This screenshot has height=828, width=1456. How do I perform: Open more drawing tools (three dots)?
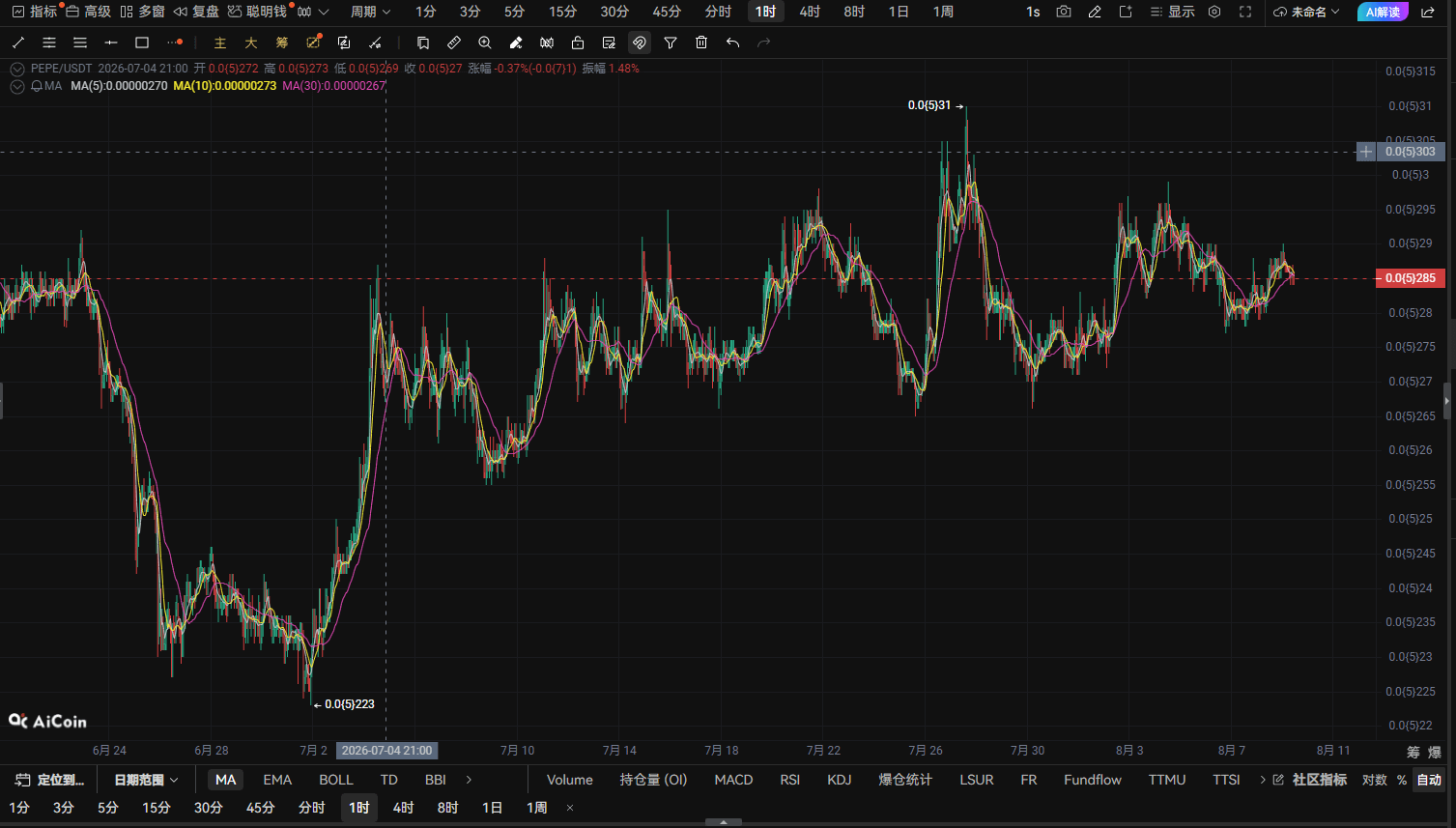(x=174, y=43)
